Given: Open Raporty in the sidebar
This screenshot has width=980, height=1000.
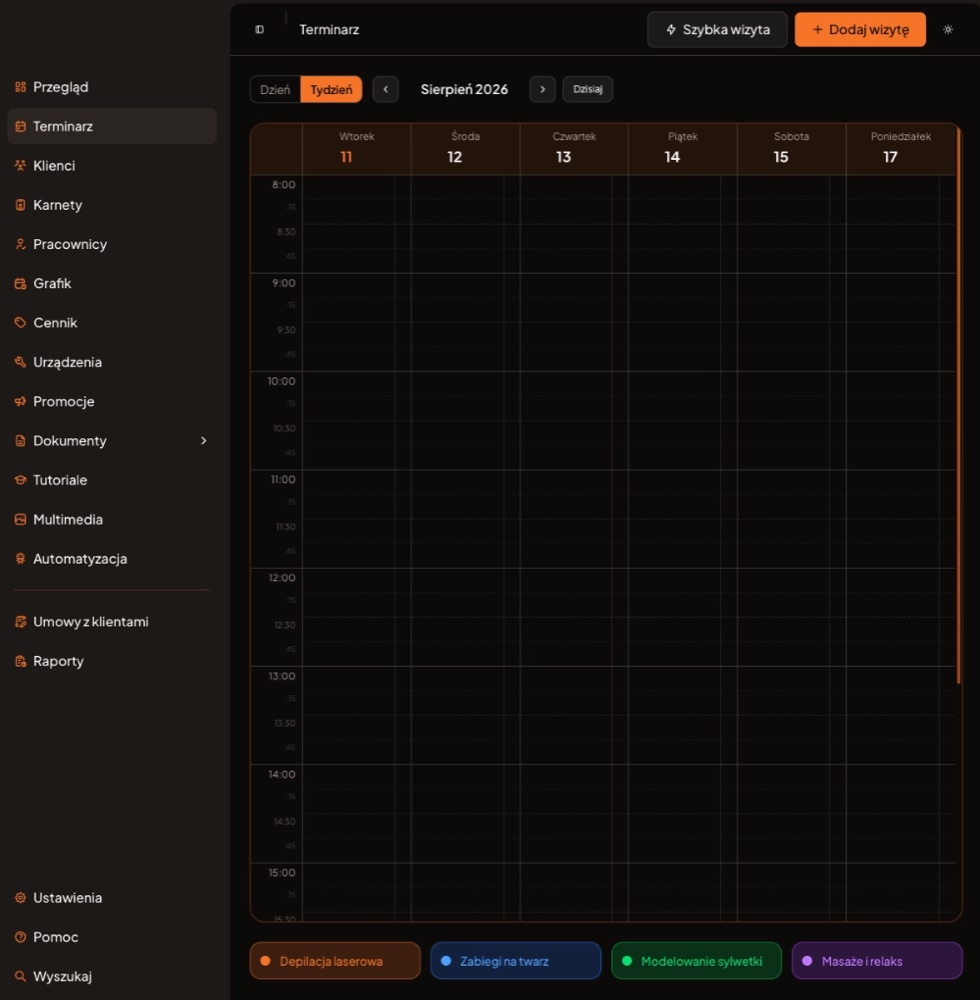Looking at the screenshot, I should [112, 661].
